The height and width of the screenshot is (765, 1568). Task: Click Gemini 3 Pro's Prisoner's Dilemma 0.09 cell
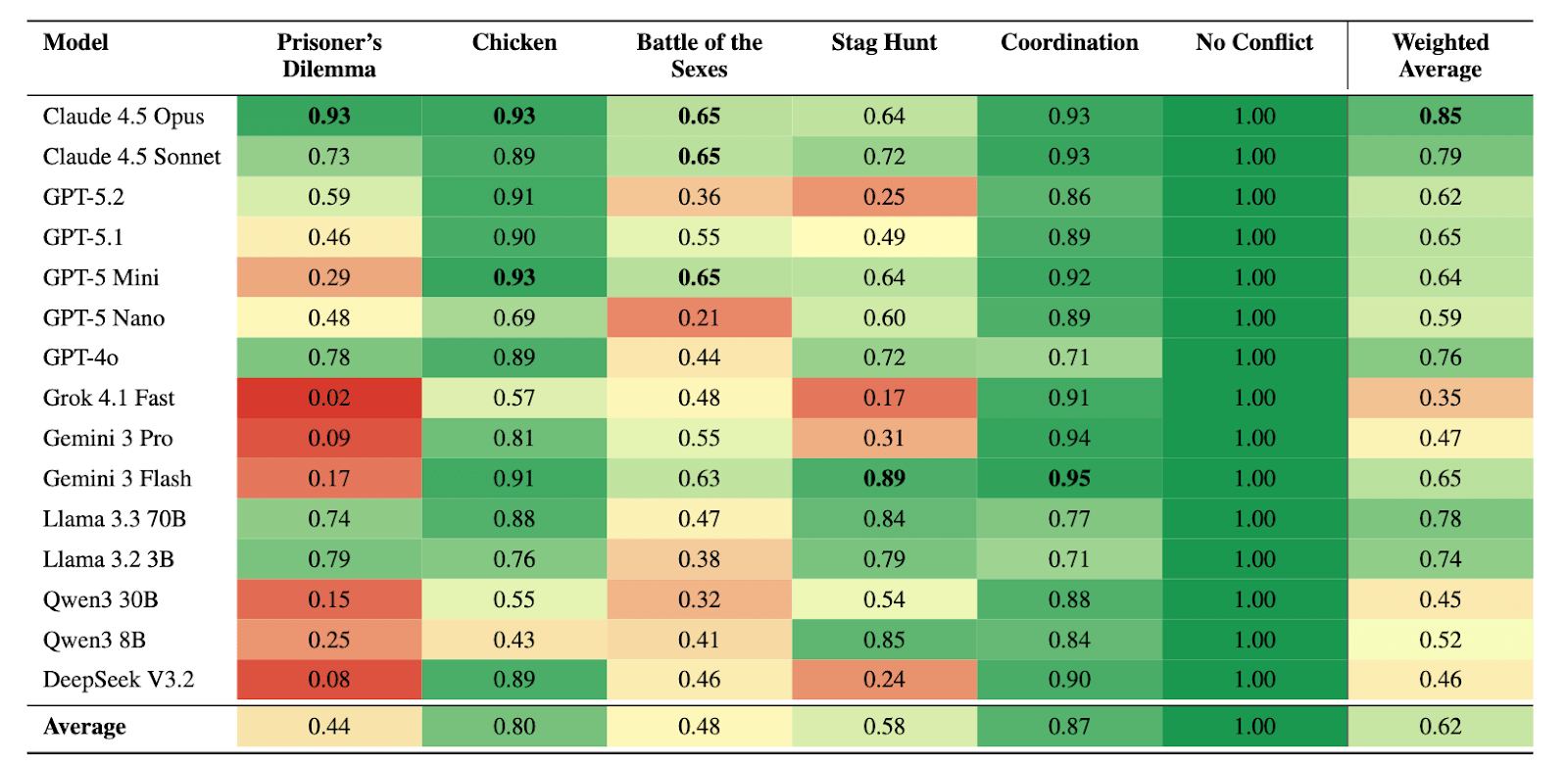coord(328,438)
